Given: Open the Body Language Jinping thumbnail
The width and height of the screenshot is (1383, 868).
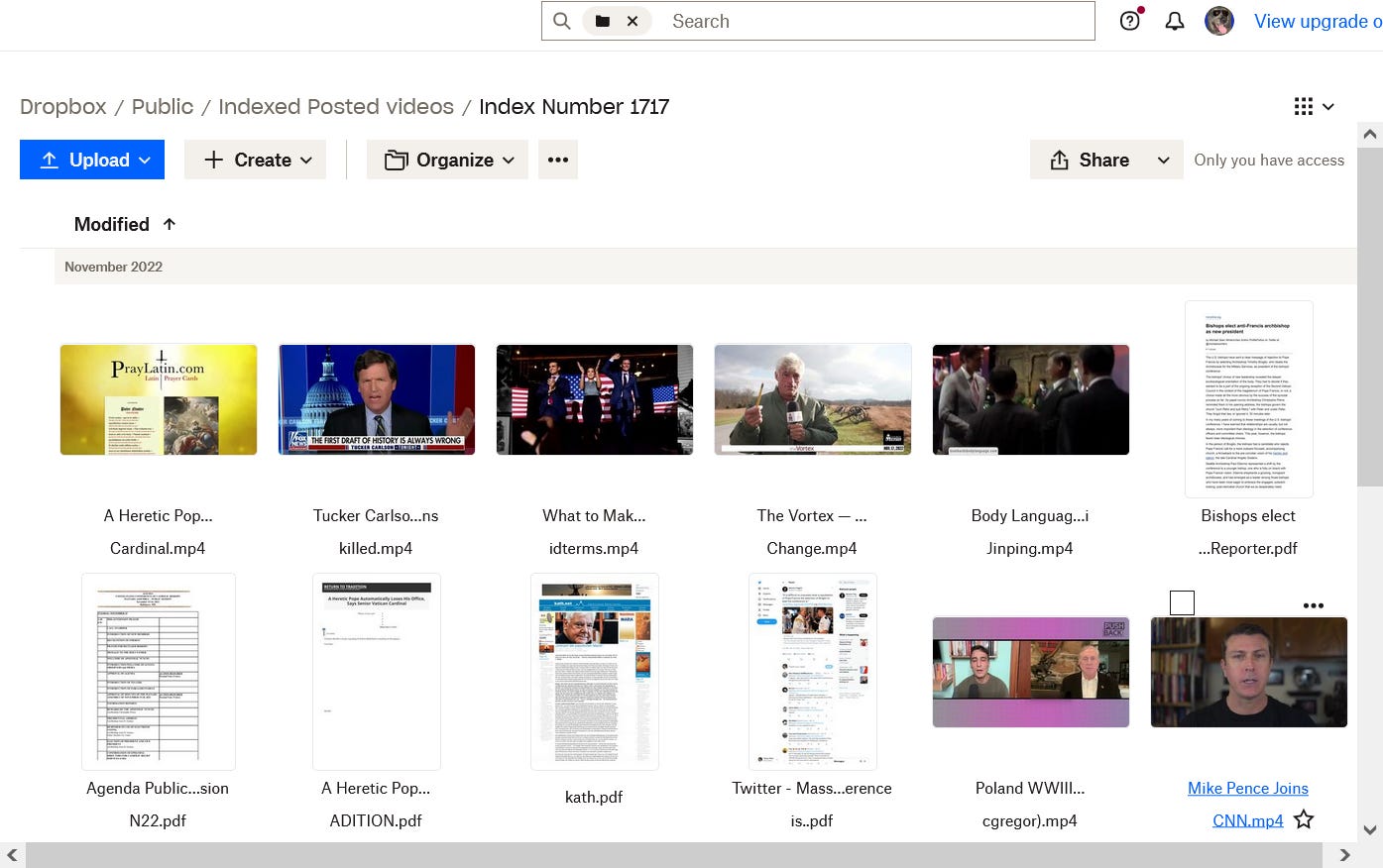Looking at the screenshot, I should [1031, 399].
